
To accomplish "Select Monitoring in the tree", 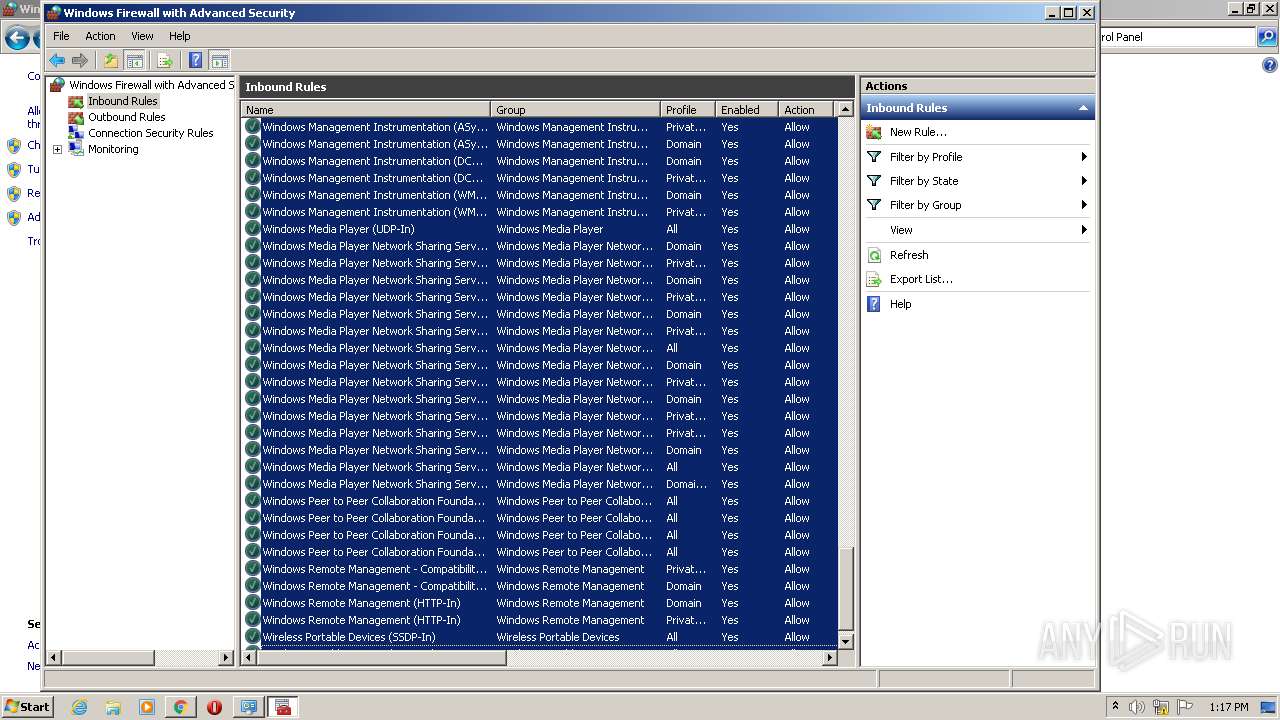I will [x=113, y=149].
